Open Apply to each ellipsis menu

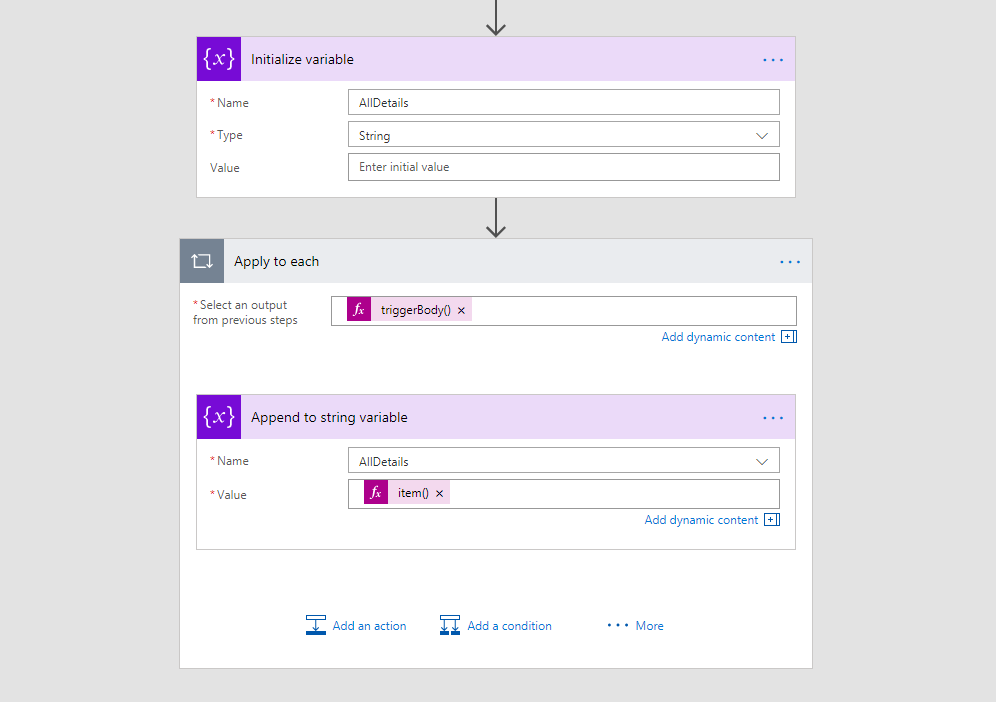[x=790, y=262]
